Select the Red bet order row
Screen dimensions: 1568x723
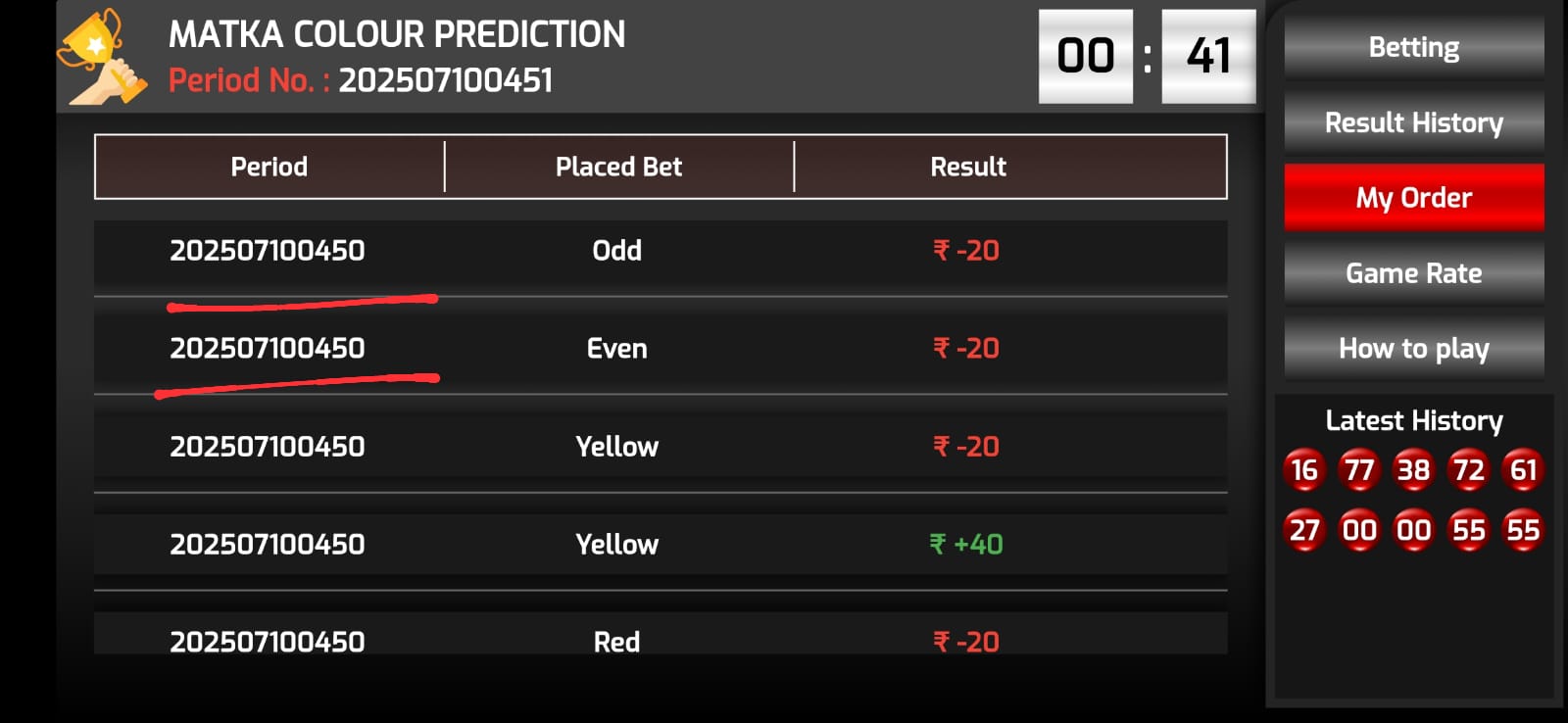coord(660,637)
